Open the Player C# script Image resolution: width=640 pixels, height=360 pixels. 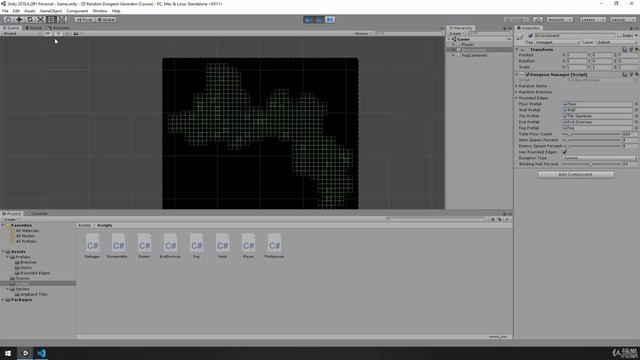(x=248, y=246)
